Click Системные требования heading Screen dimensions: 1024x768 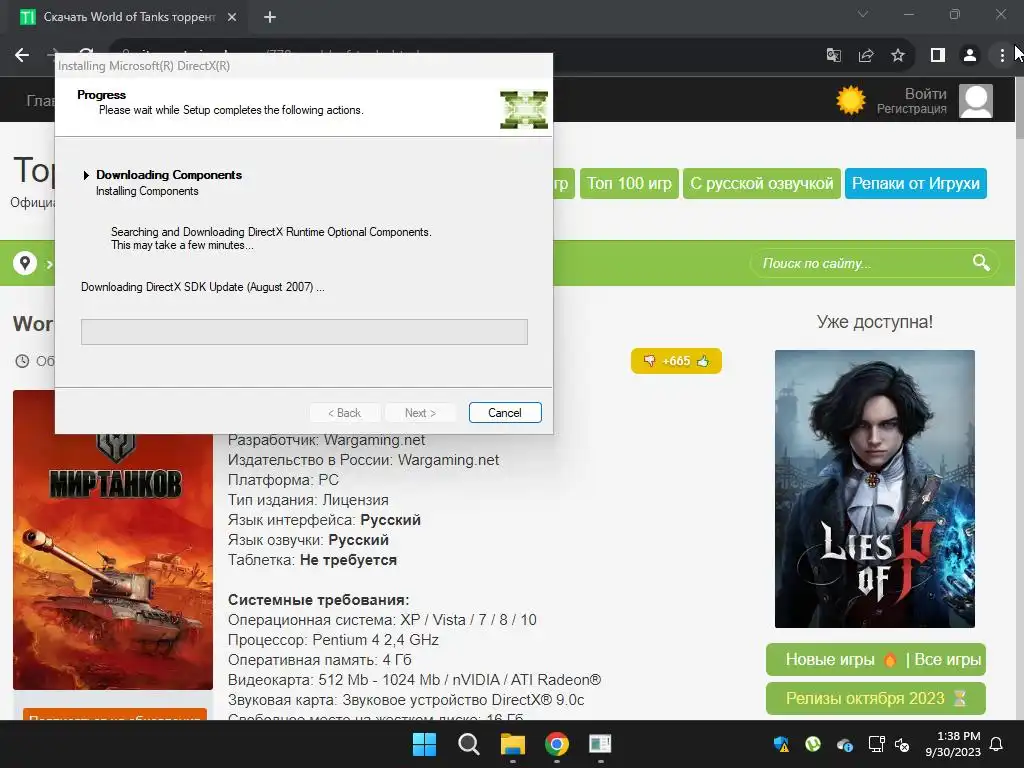[319, 600]
